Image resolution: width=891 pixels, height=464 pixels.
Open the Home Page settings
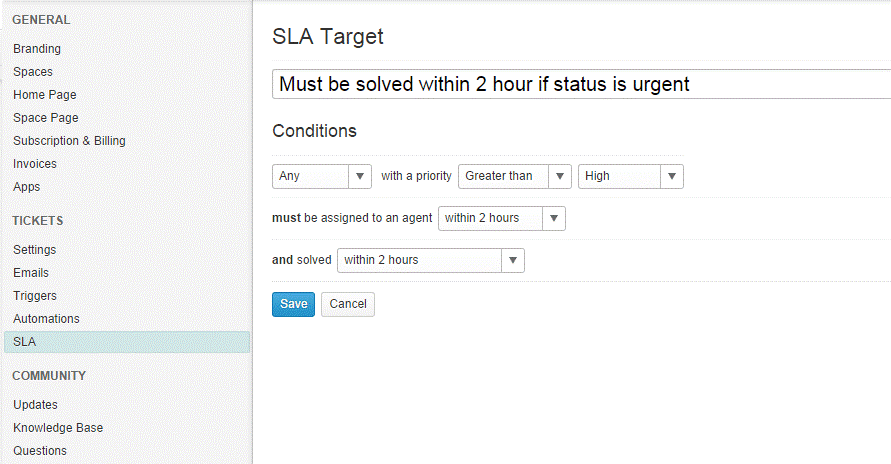(x=45, y=95)
